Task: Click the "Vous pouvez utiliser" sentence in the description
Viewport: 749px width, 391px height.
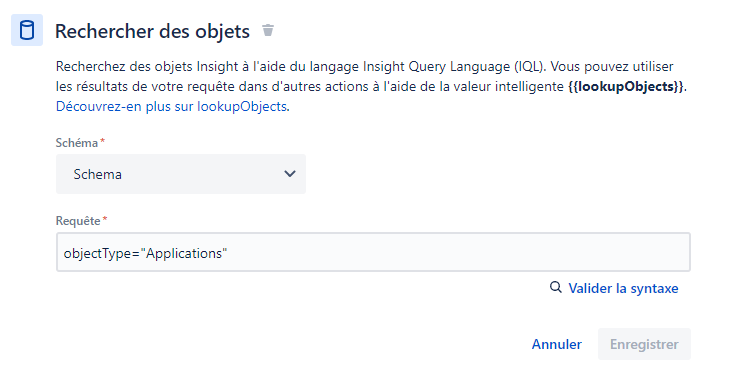Action: click(x=612, y=66)
